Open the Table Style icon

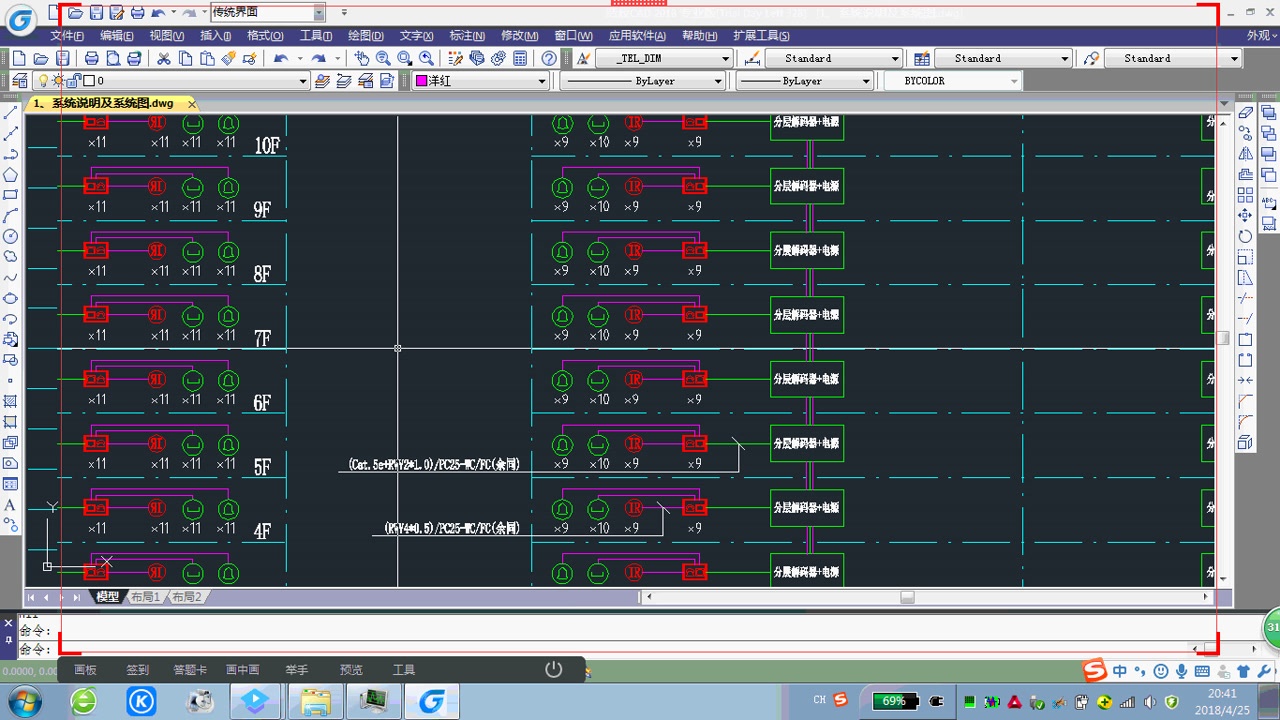(x=921, y=58)
